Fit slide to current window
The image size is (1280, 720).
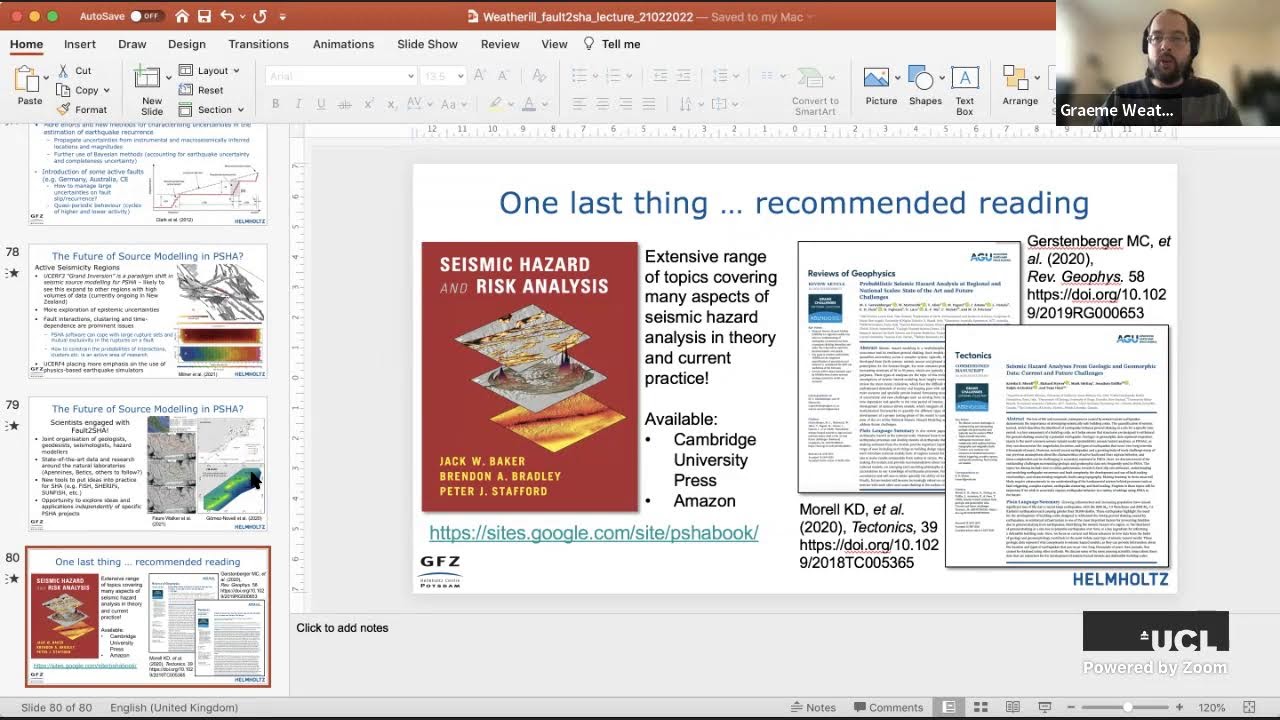point(1249,707)
